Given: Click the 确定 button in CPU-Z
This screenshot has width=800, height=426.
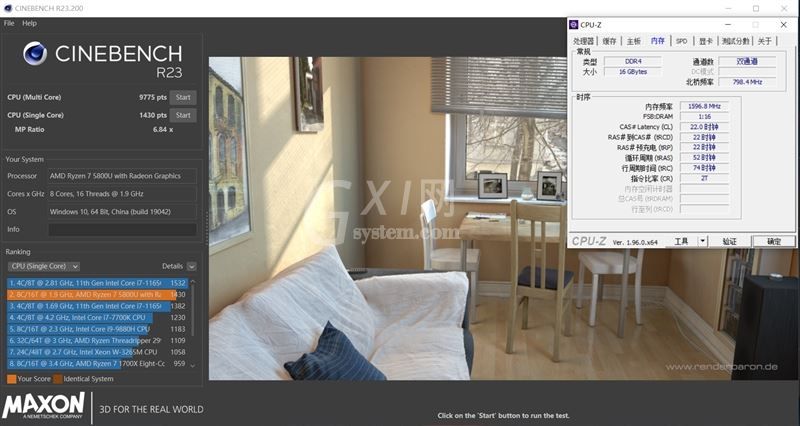Looking at the screenshot, I should [774, 241].
